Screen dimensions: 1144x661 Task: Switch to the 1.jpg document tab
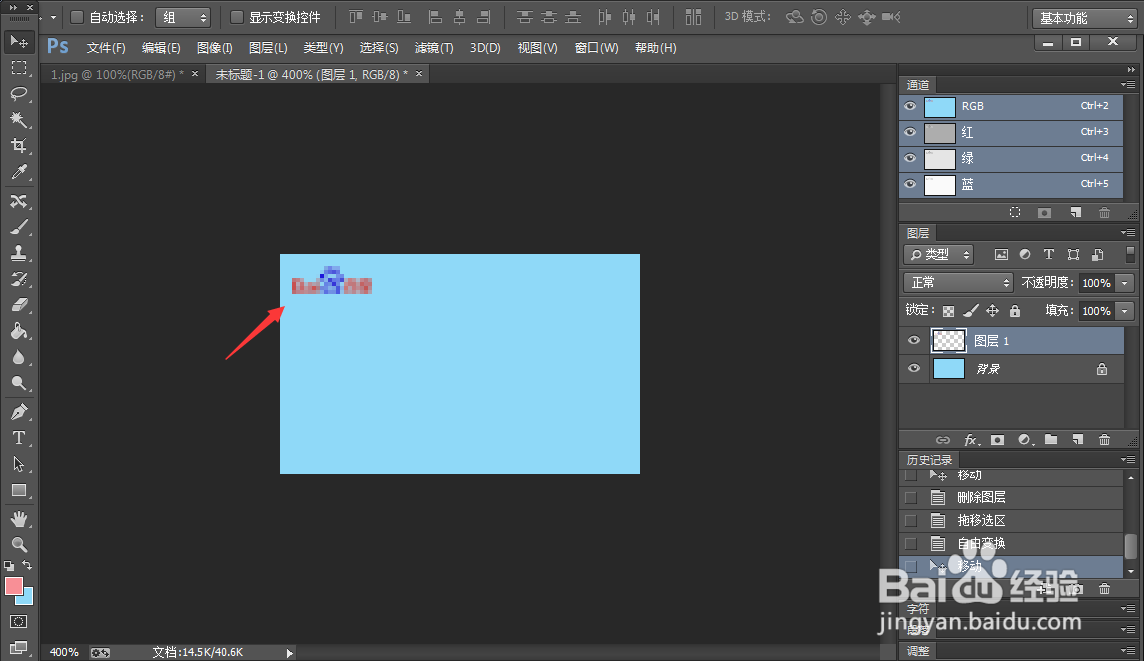(116, 73)
